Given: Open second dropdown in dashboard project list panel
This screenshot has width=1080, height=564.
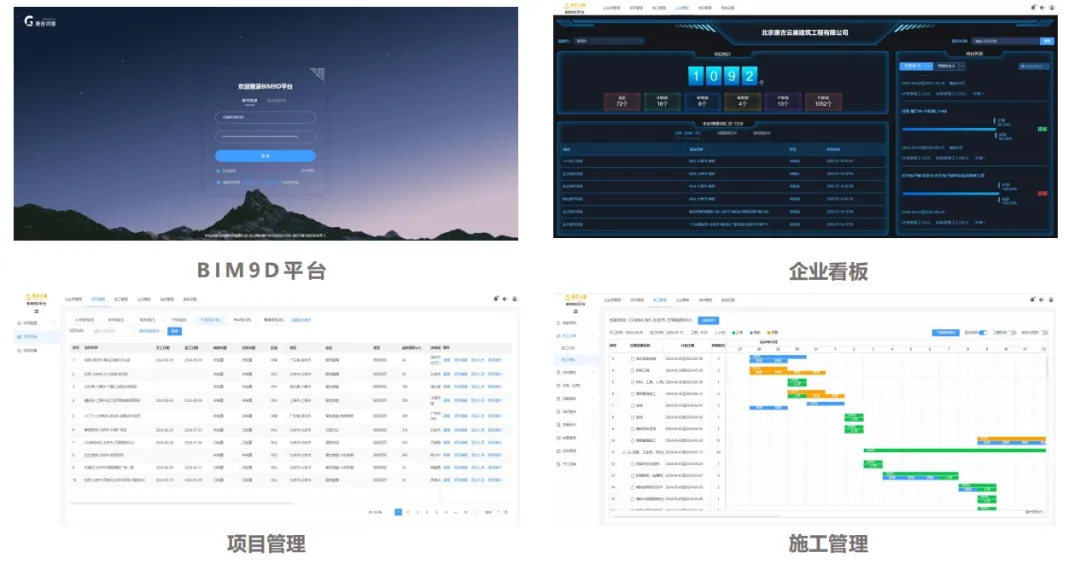Looking at the screenshot, I should click(951, 66).
